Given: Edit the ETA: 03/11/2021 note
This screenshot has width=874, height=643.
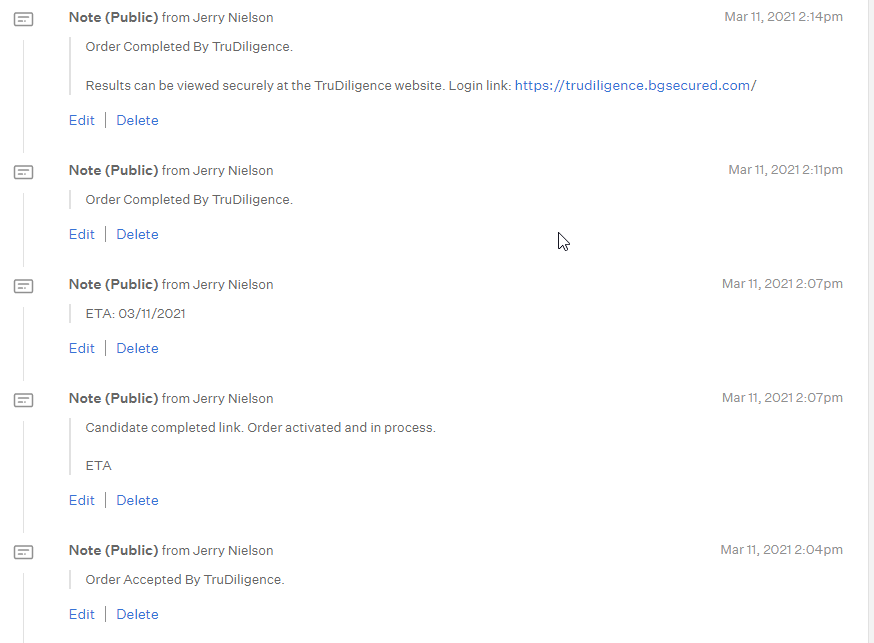Looking at the screenshot, I should pos(81,348).
